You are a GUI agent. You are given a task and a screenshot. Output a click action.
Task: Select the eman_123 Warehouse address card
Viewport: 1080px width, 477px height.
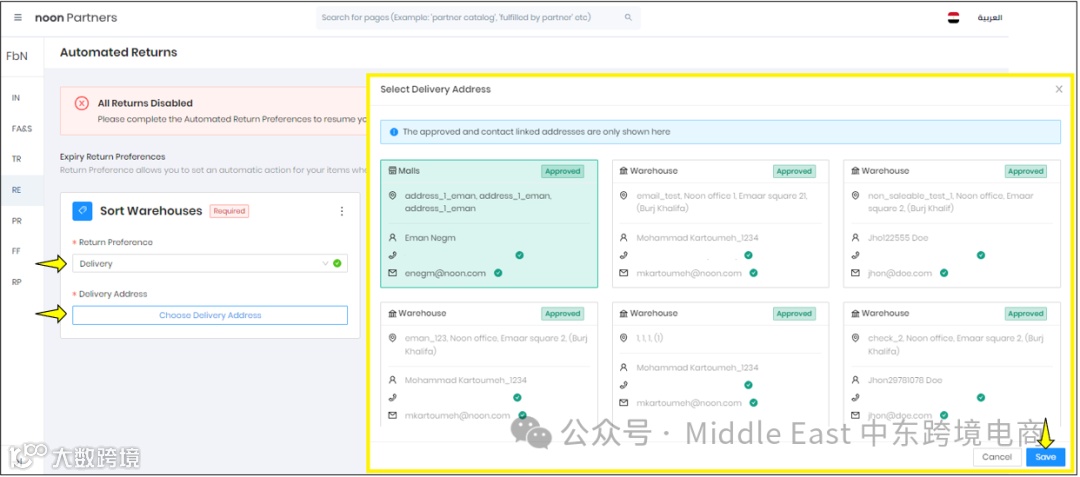click(489, 366)
